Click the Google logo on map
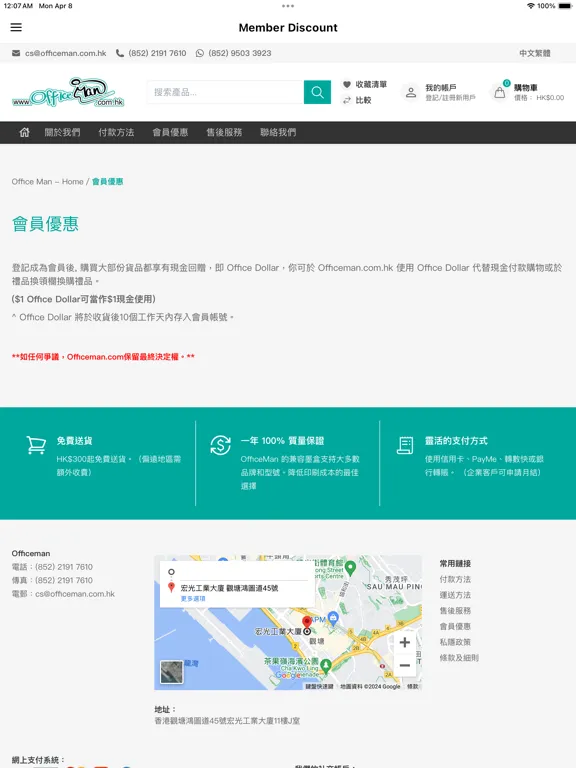Screen dimensions: 576x768 (x=289, y=675)
